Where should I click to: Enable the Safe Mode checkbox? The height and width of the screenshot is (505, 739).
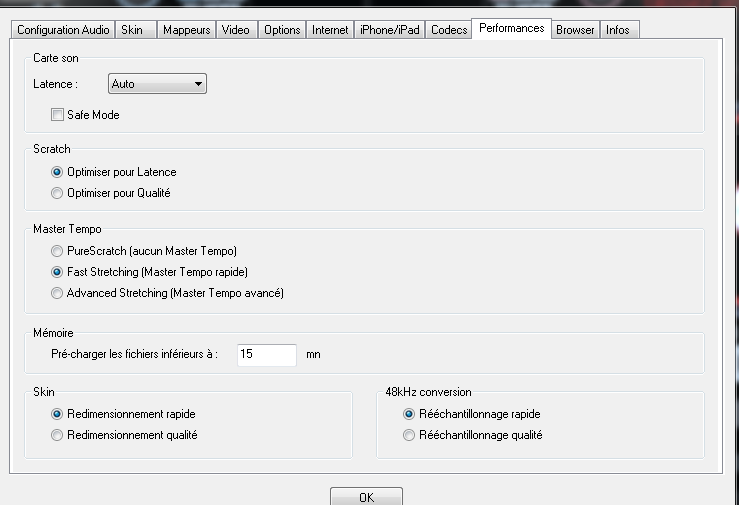[x=58, y=115]
